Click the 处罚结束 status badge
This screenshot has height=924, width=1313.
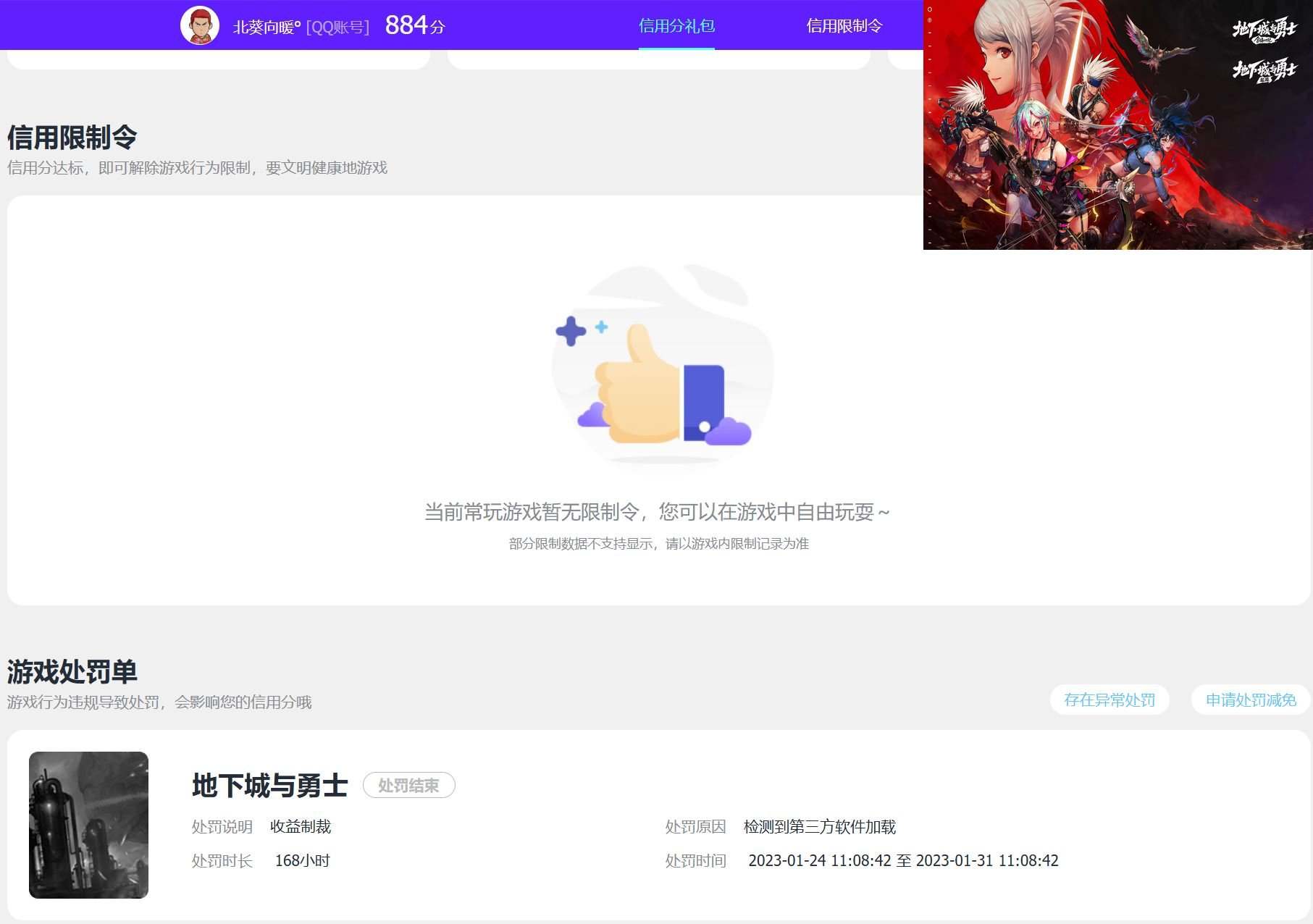[x=408, y=785]
